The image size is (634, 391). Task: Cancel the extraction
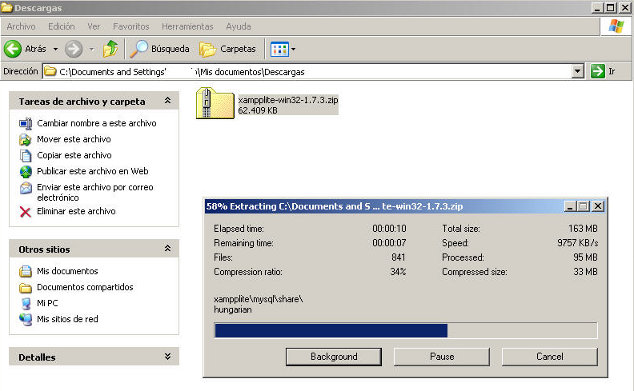click(550, 357)
